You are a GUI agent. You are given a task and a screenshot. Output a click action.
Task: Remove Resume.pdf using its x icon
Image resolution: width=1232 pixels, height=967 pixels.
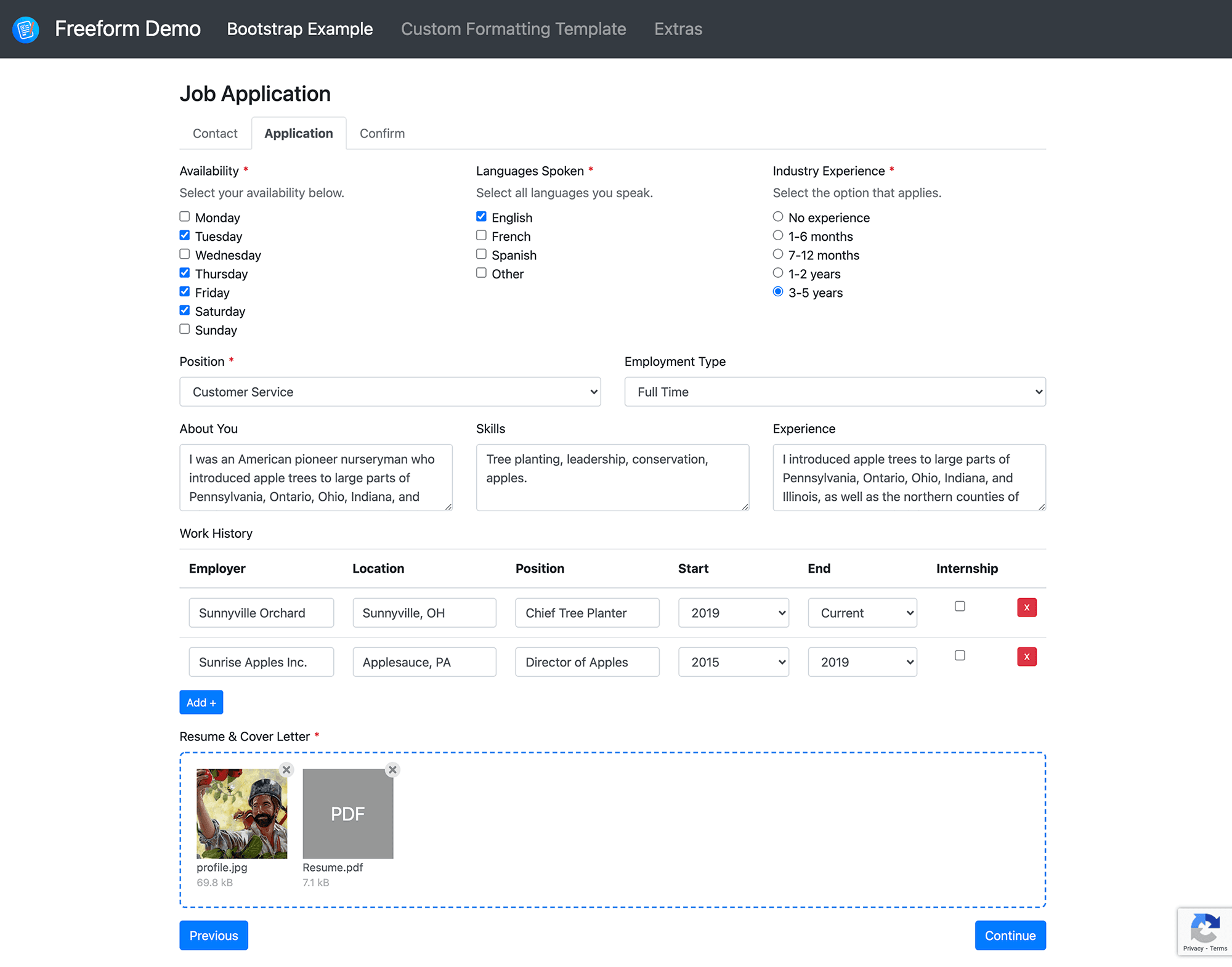pyautogui.click(x=392, y=769)
